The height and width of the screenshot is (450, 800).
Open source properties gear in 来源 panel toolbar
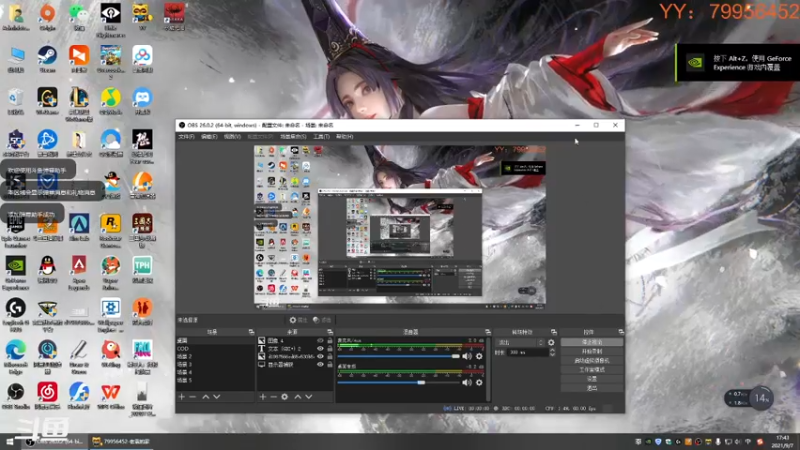pos(285,396)
